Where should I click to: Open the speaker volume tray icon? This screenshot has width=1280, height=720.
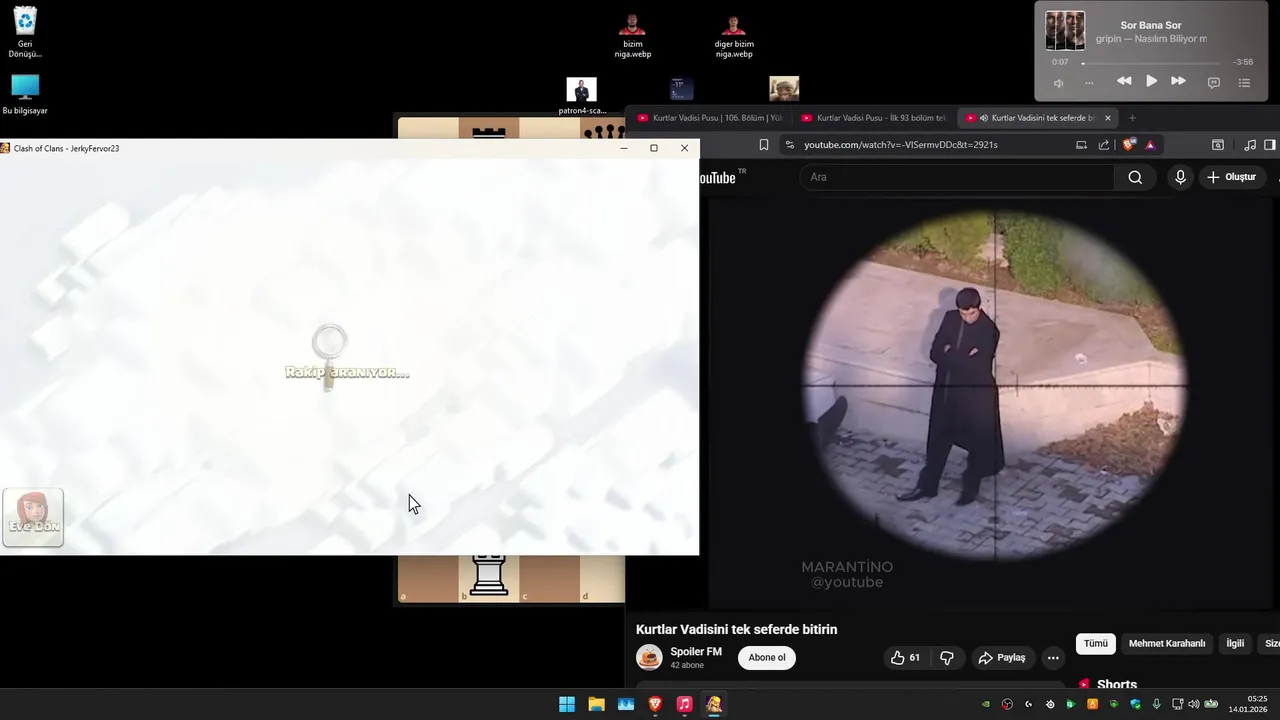pos(1193,704)
